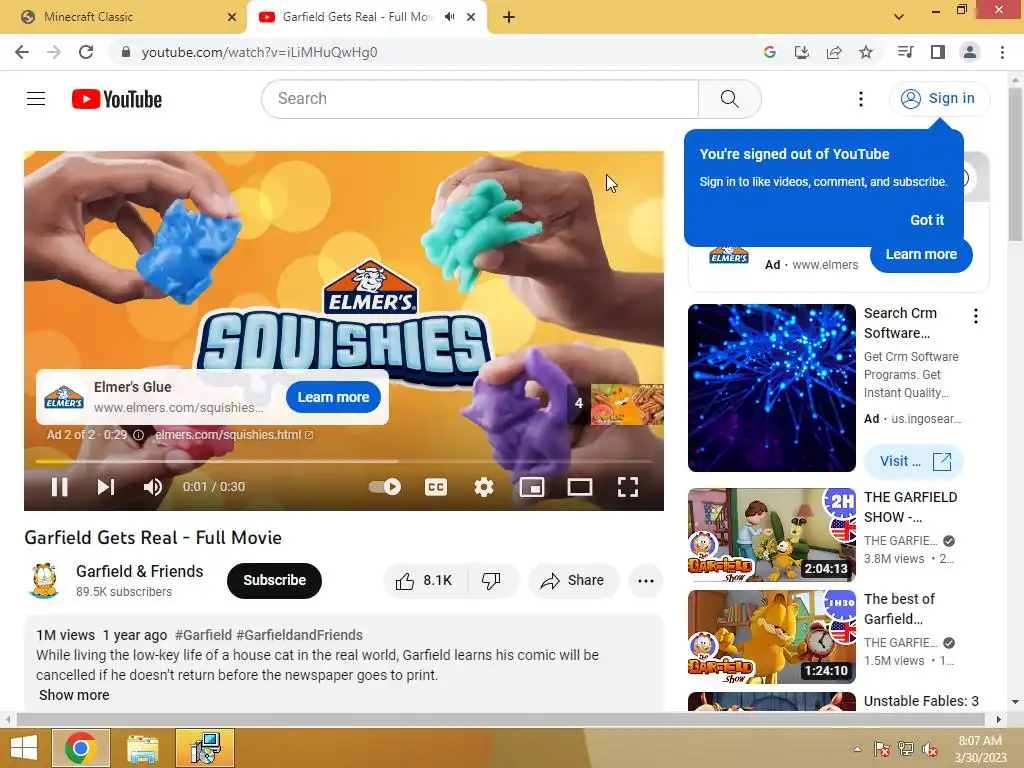The image size is (1024, 768).
Task: Enable miniplayer mode
Action: 532,487
